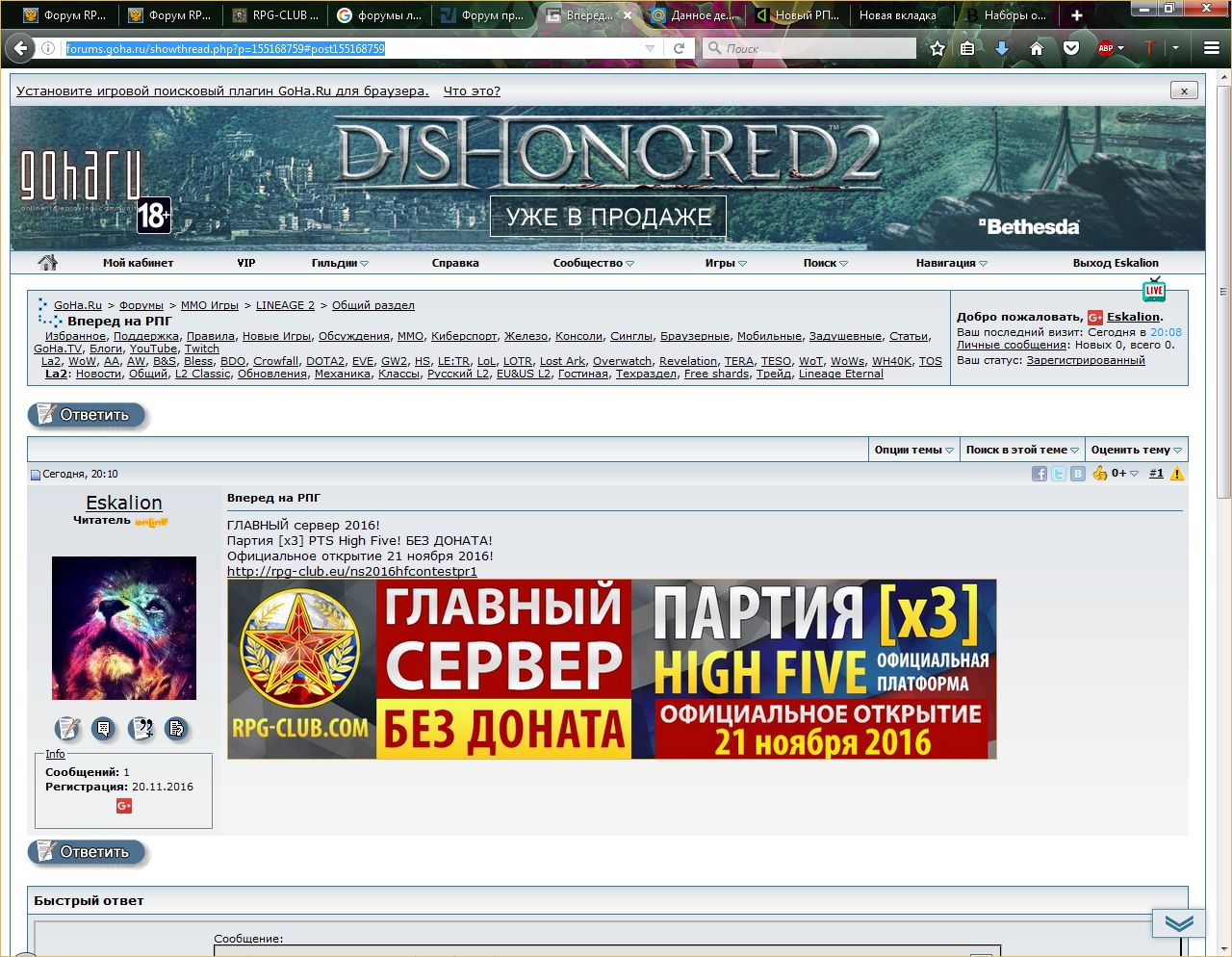
Task: Reload the page with the refresh icon
Action: click(x=679, y=48)
